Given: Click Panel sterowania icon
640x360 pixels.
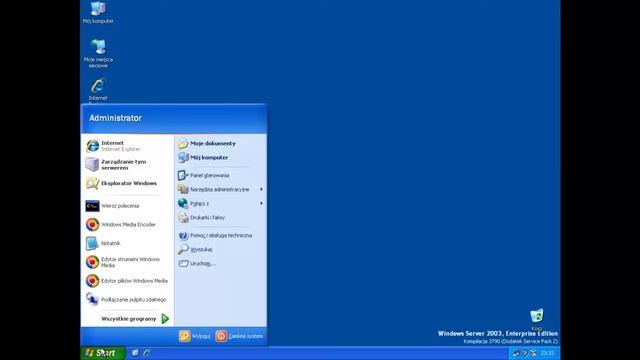Looking at the screenshot, I should [183, 176].
